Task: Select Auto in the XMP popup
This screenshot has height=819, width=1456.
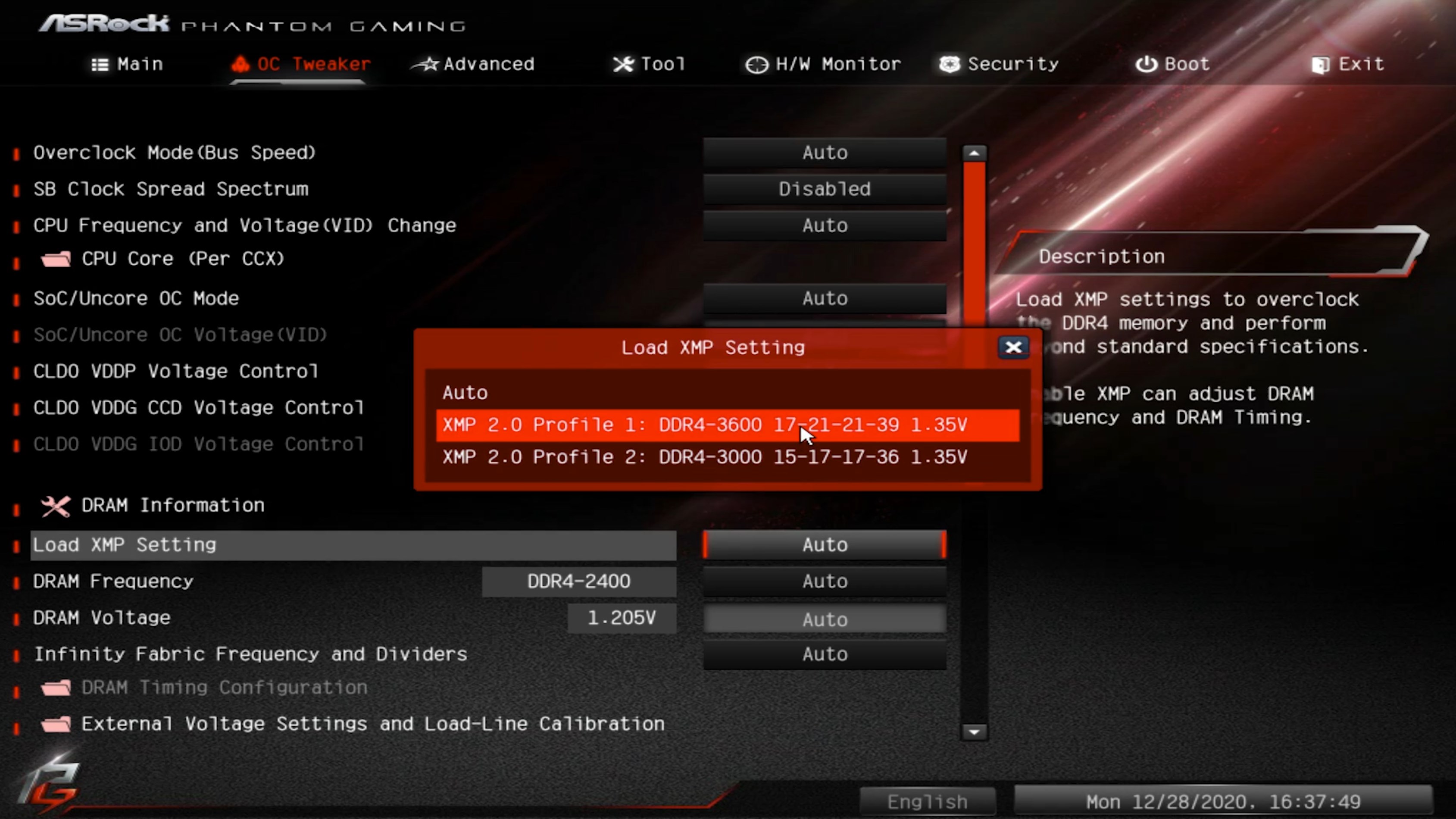Action: (x=728, y=392)
